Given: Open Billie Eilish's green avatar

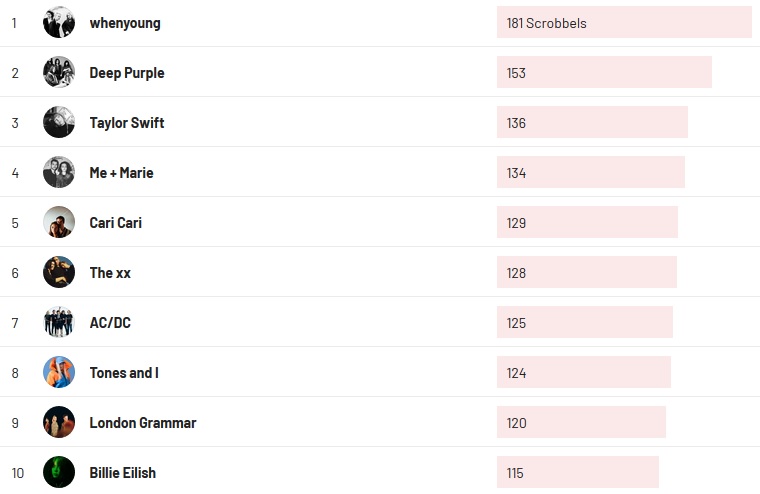Looking at the screenshot, I should coord(59,472).
